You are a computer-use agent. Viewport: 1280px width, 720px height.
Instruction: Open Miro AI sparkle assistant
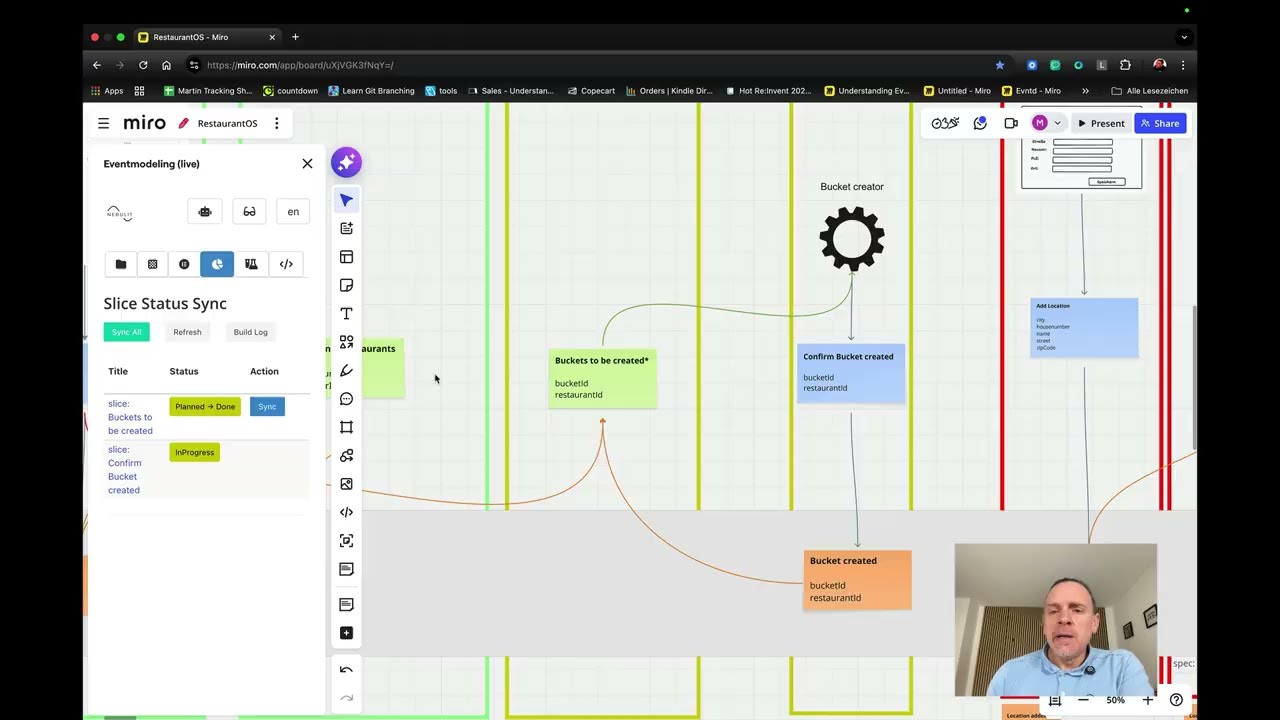tap(346, 162)
